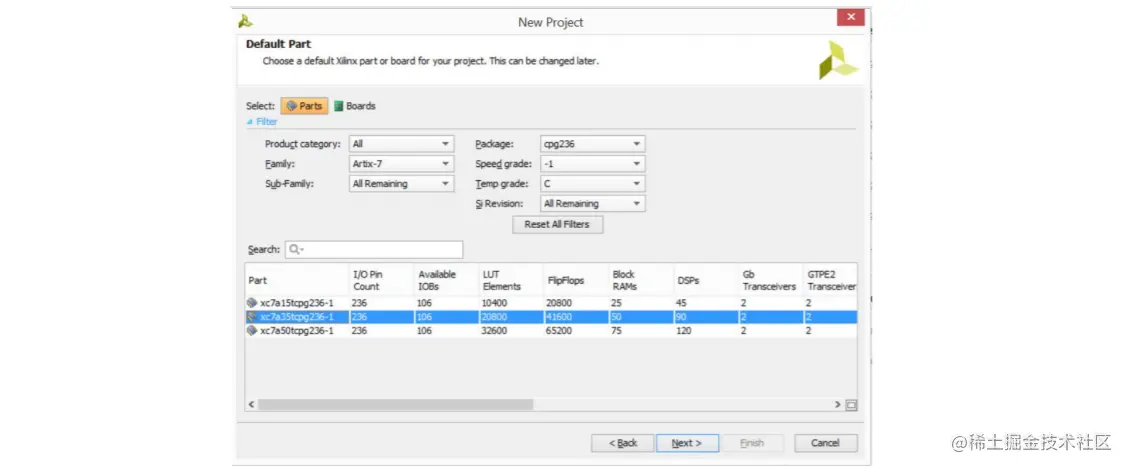Click the Boards board icon
Image resolution: width=1127 pixels, height=468 pixels.
coord(339,106)
